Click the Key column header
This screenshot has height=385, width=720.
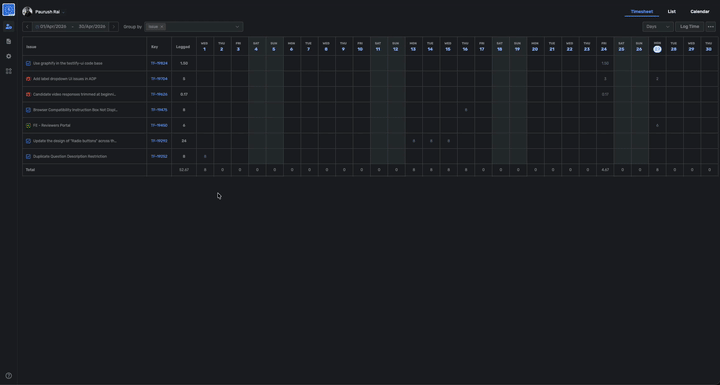(x=159, y=47)
